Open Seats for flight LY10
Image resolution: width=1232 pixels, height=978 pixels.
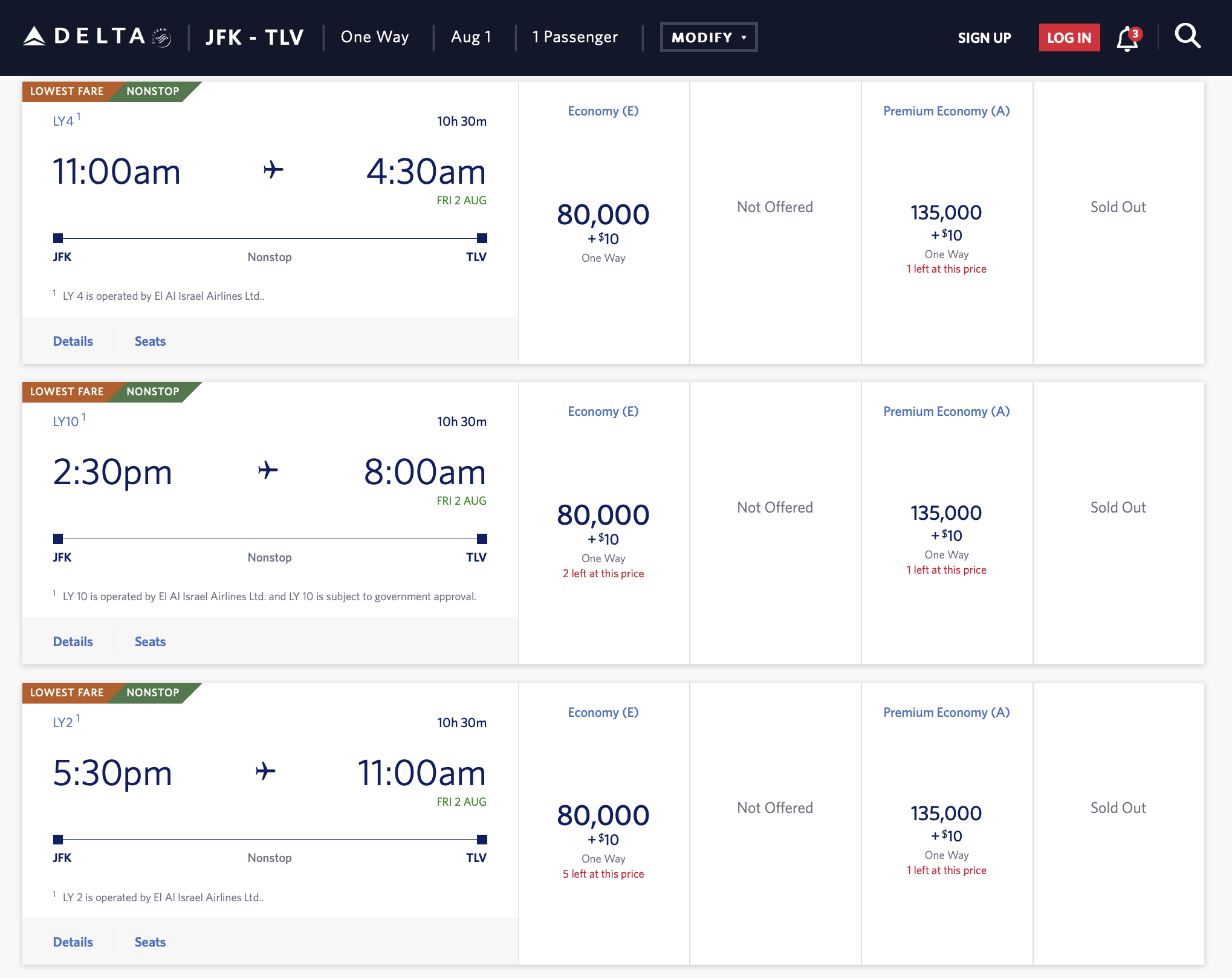[x=150, y=641]
